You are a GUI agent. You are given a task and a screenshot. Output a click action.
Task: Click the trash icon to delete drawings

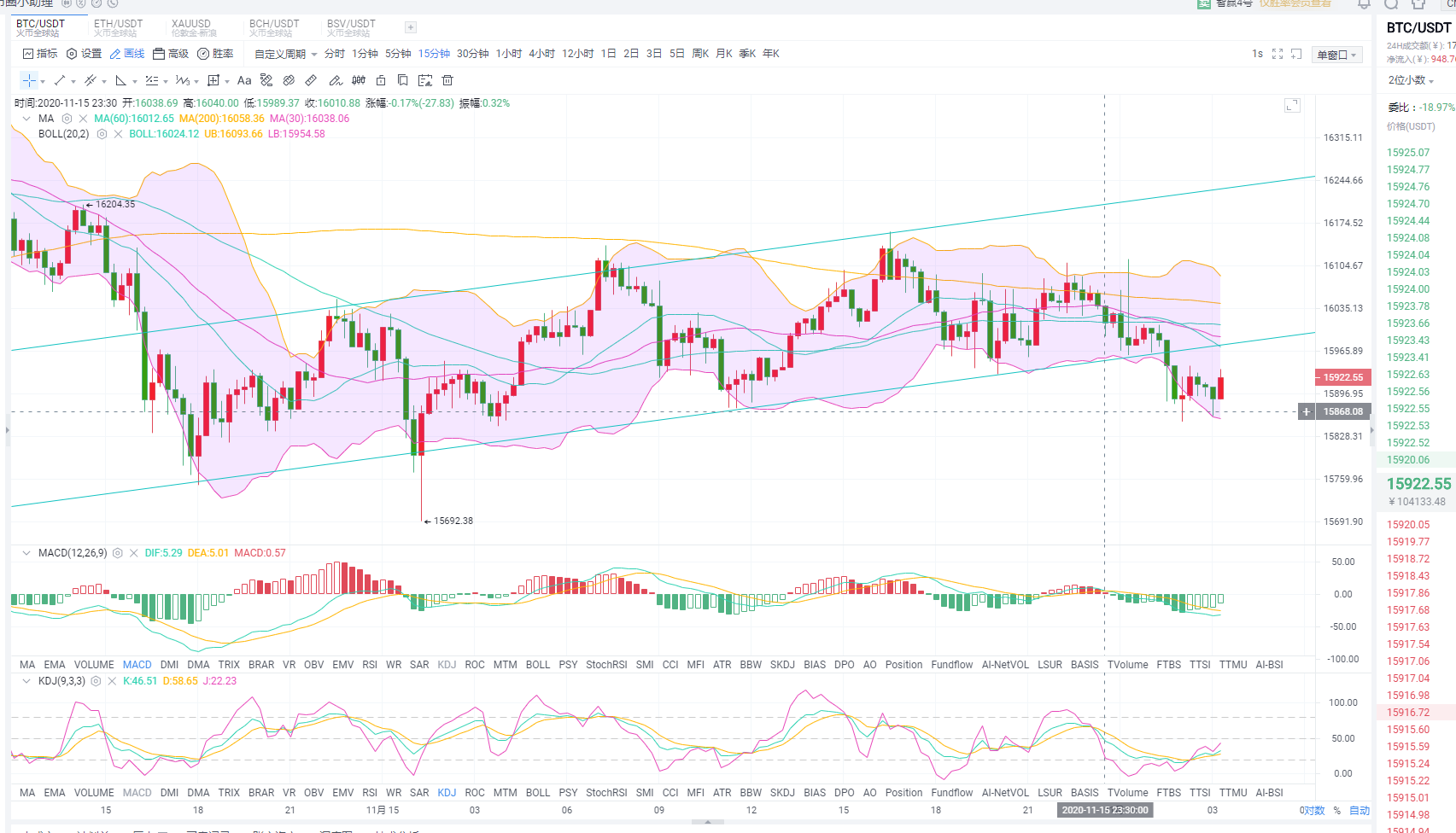pyautogui.click(x=447, y=80)
